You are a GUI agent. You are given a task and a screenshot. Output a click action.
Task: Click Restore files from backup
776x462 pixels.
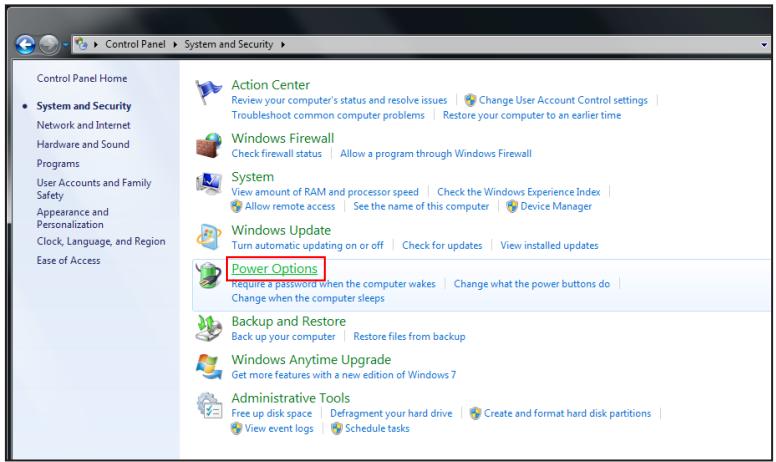click(x=409, y=337)
